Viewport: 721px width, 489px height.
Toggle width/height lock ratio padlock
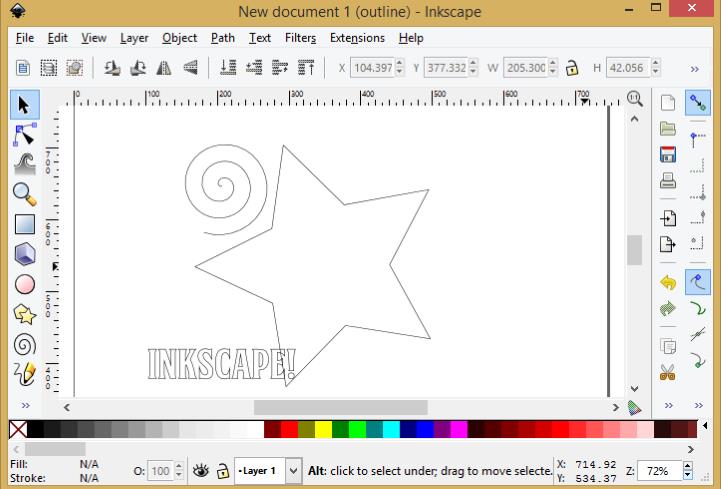[x=572, y=68]
